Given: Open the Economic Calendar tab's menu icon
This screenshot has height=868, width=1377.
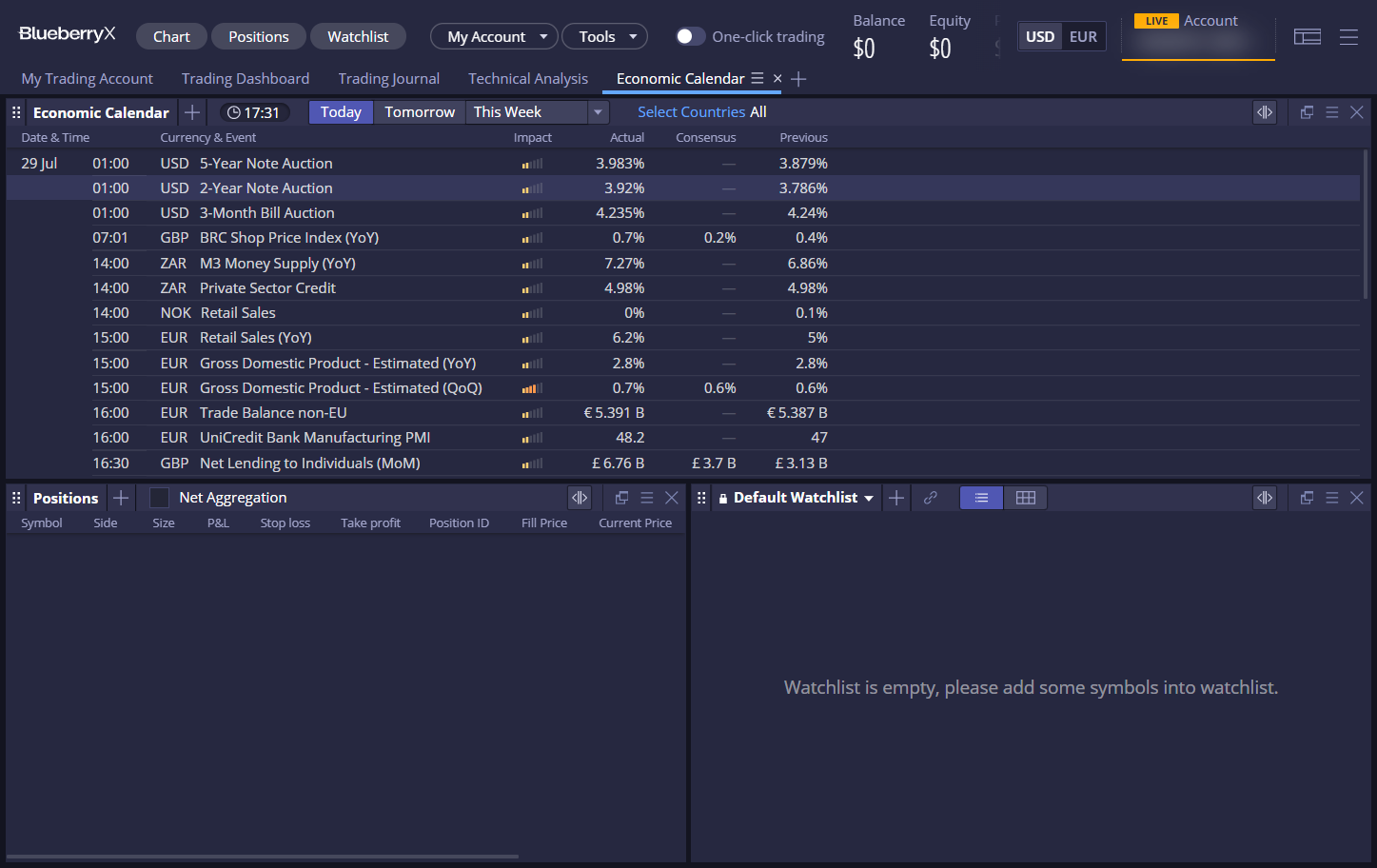Looking at the screenshot, I should pyautogui.click(x=757, y=78).
